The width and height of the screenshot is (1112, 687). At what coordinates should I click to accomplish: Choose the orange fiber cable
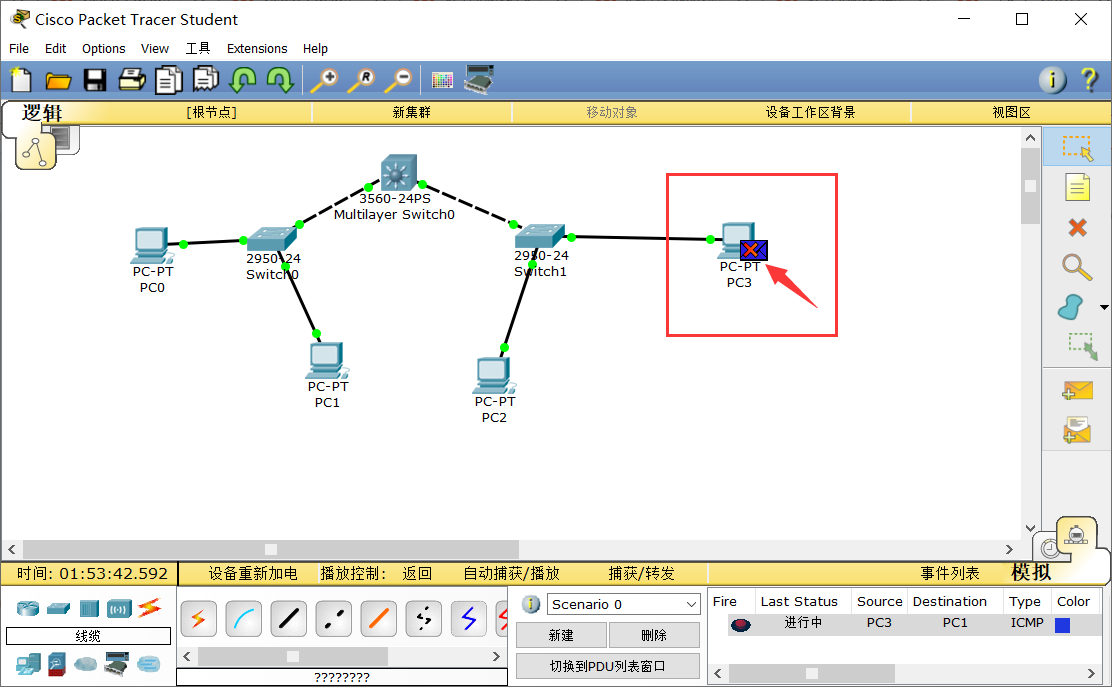379,619
